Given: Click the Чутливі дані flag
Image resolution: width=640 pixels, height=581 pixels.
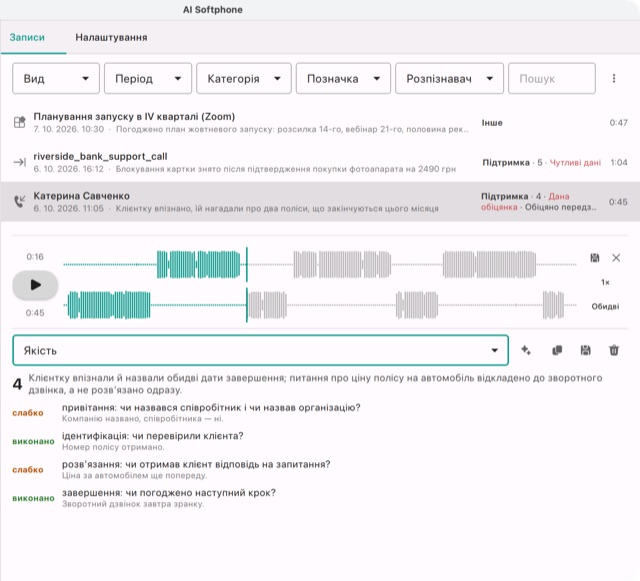Looking at the screenshot, I should point(575,163).
